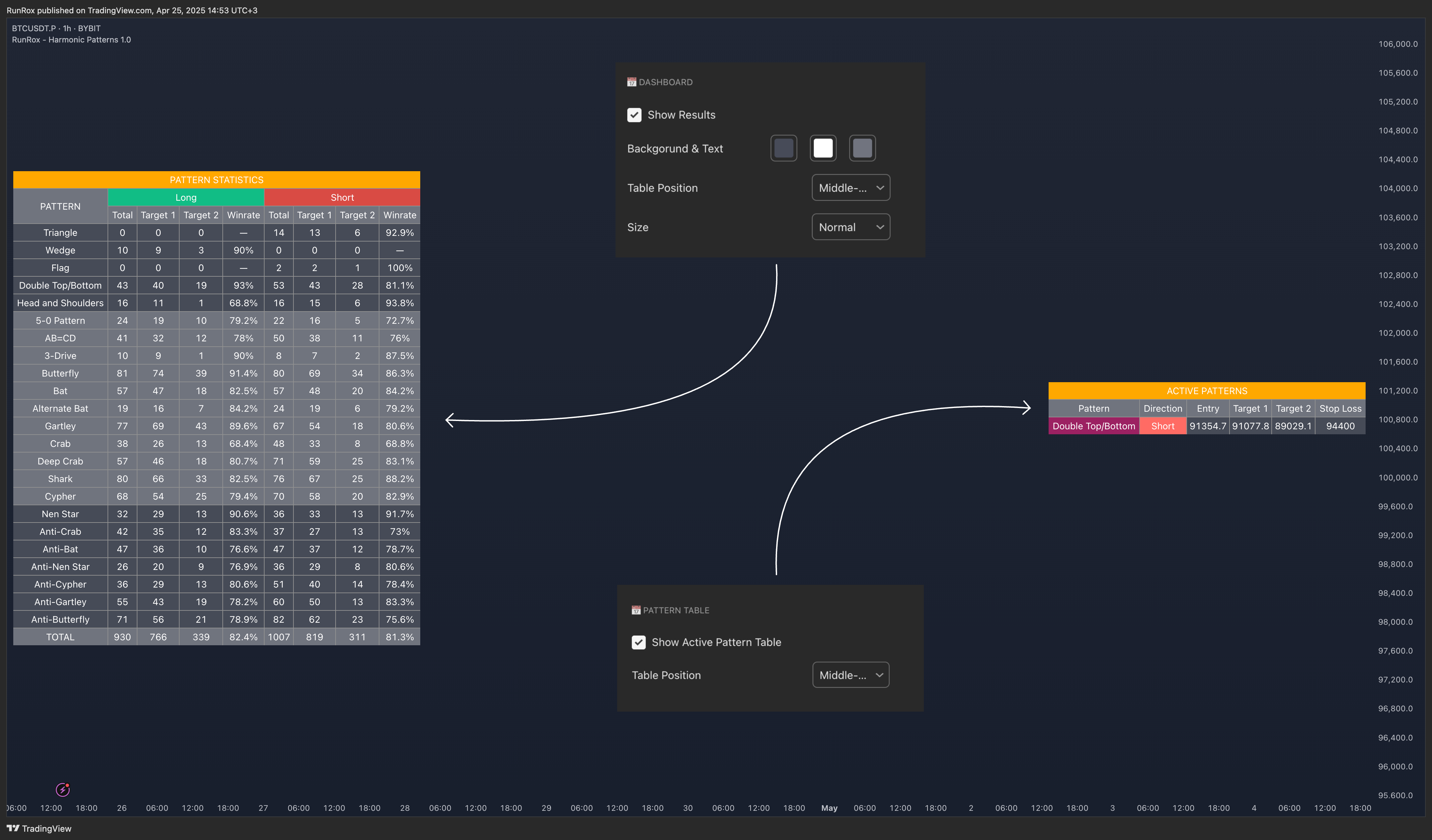The image size is (1432, 840).
Task: Click the Short column group header
Action: [x=342, y=198]
